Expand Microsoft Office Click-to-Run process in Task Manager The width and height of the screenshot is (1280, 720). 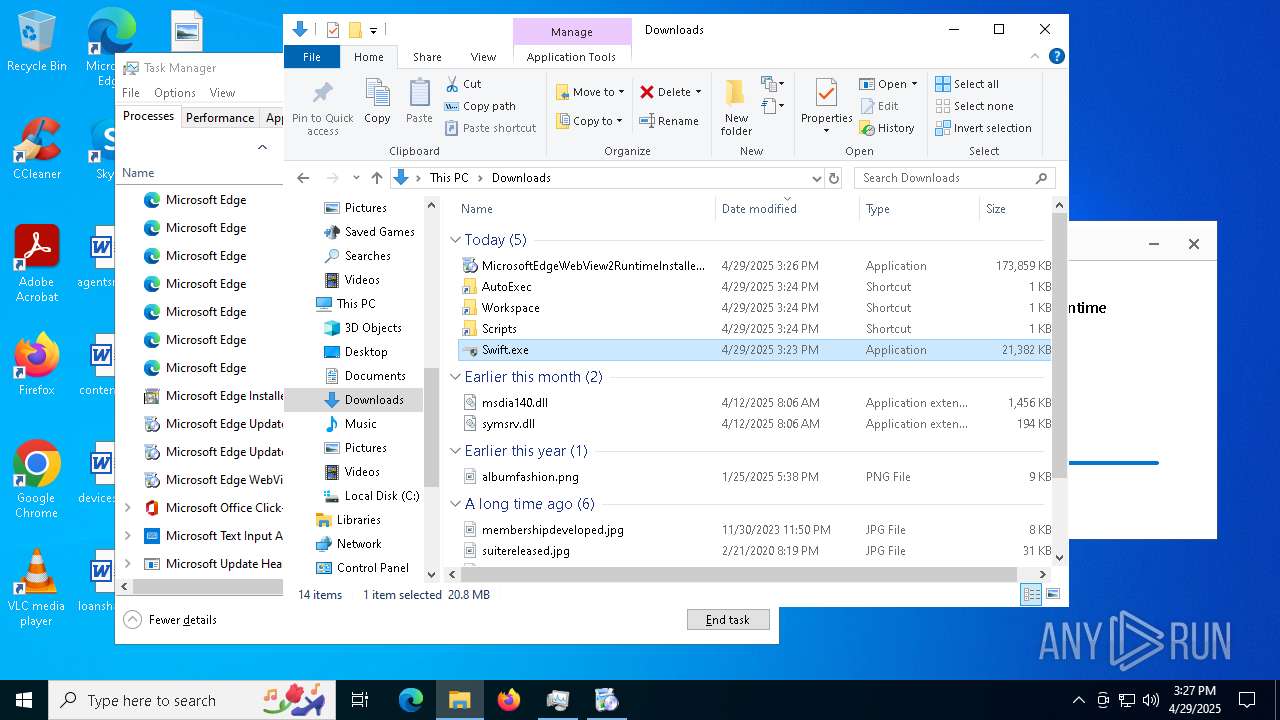(x=127, y=508)
